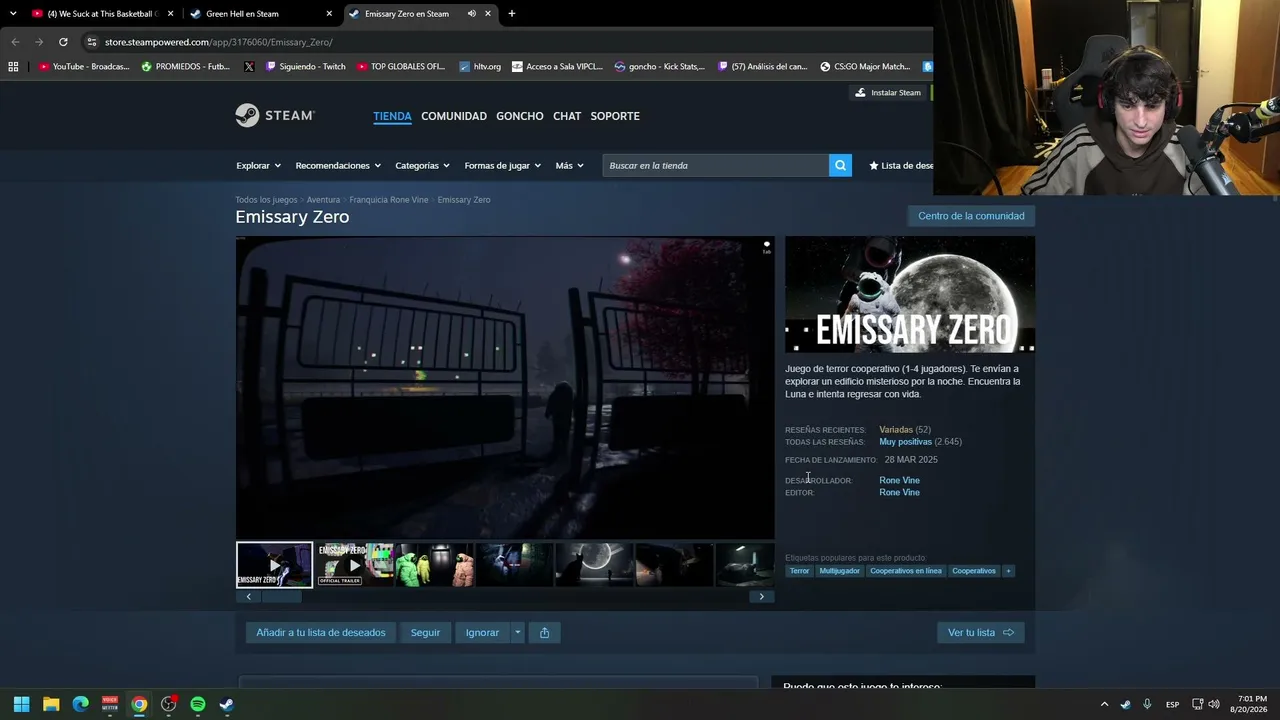Viewport: 1280px width, 720px height.
Task: Click the Ignorar button
Action: pos(482,632)
